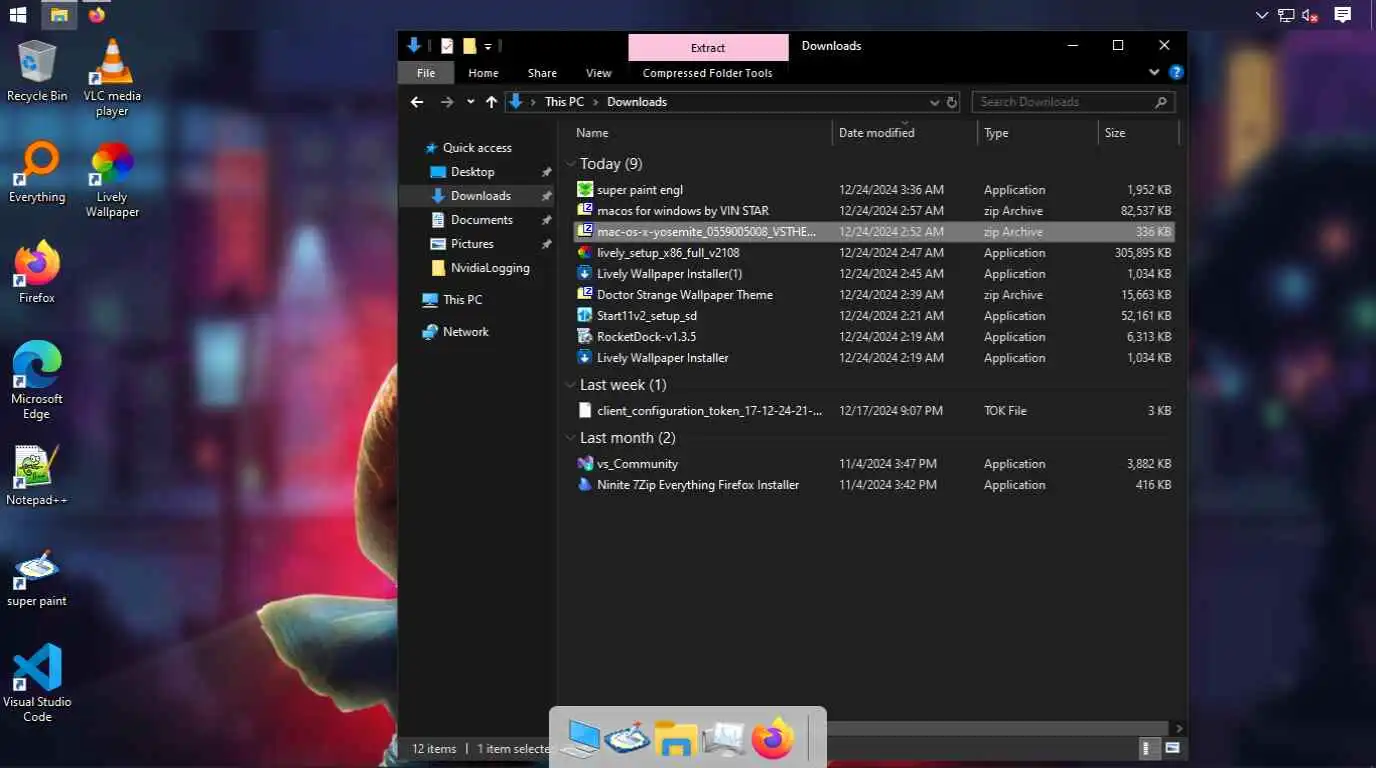Open the notification center icon
This screenshot has height=768, width=1376.
[1343, 15]
